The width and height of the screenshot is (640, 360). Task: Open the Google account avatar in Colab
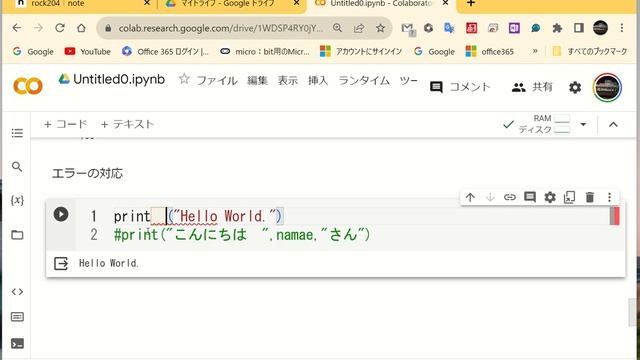coord(607,87)
